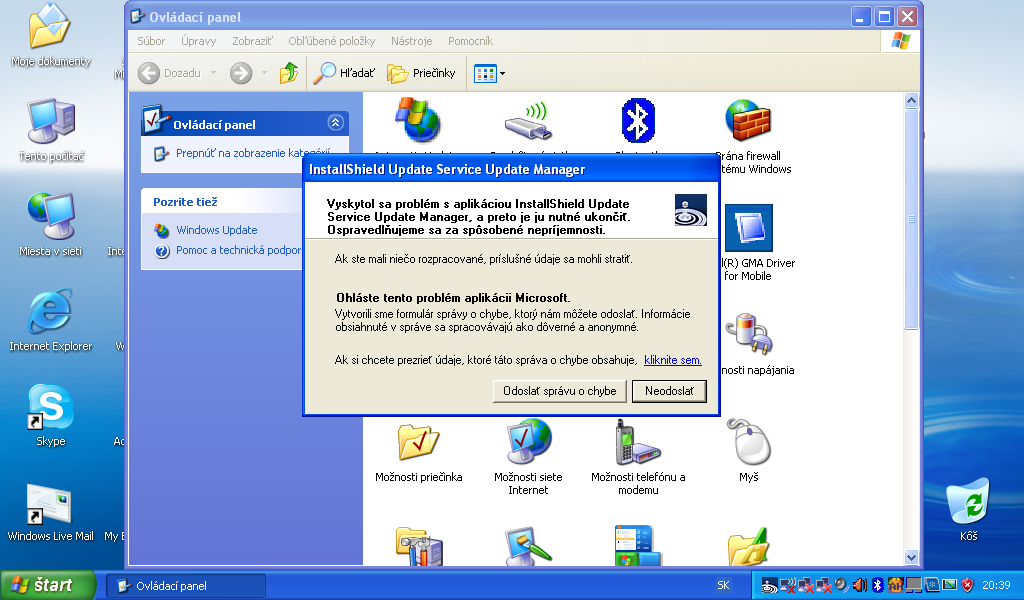Click the 20:39 clock in taskbar

(996, 585)
